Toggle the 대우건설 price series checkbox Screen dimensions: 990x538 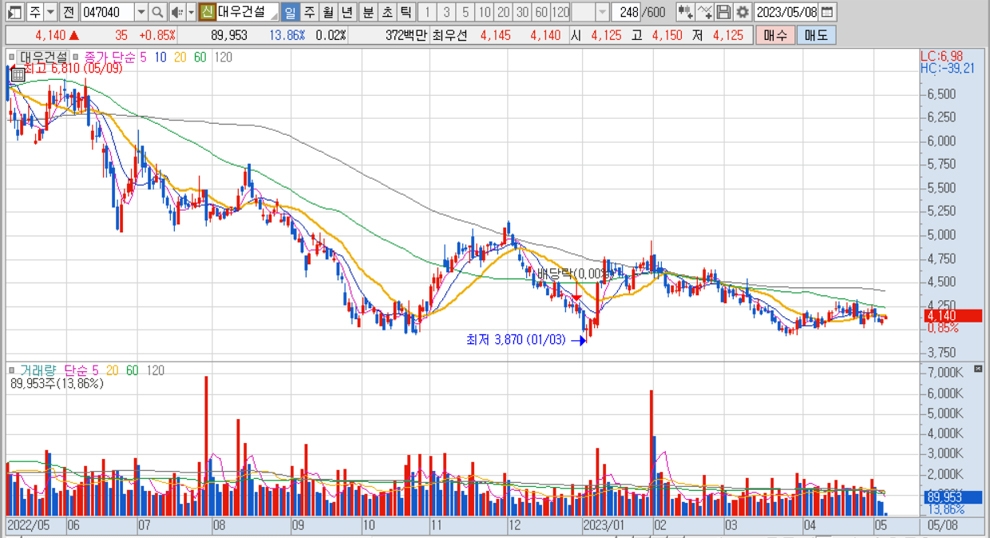(13, 58)
